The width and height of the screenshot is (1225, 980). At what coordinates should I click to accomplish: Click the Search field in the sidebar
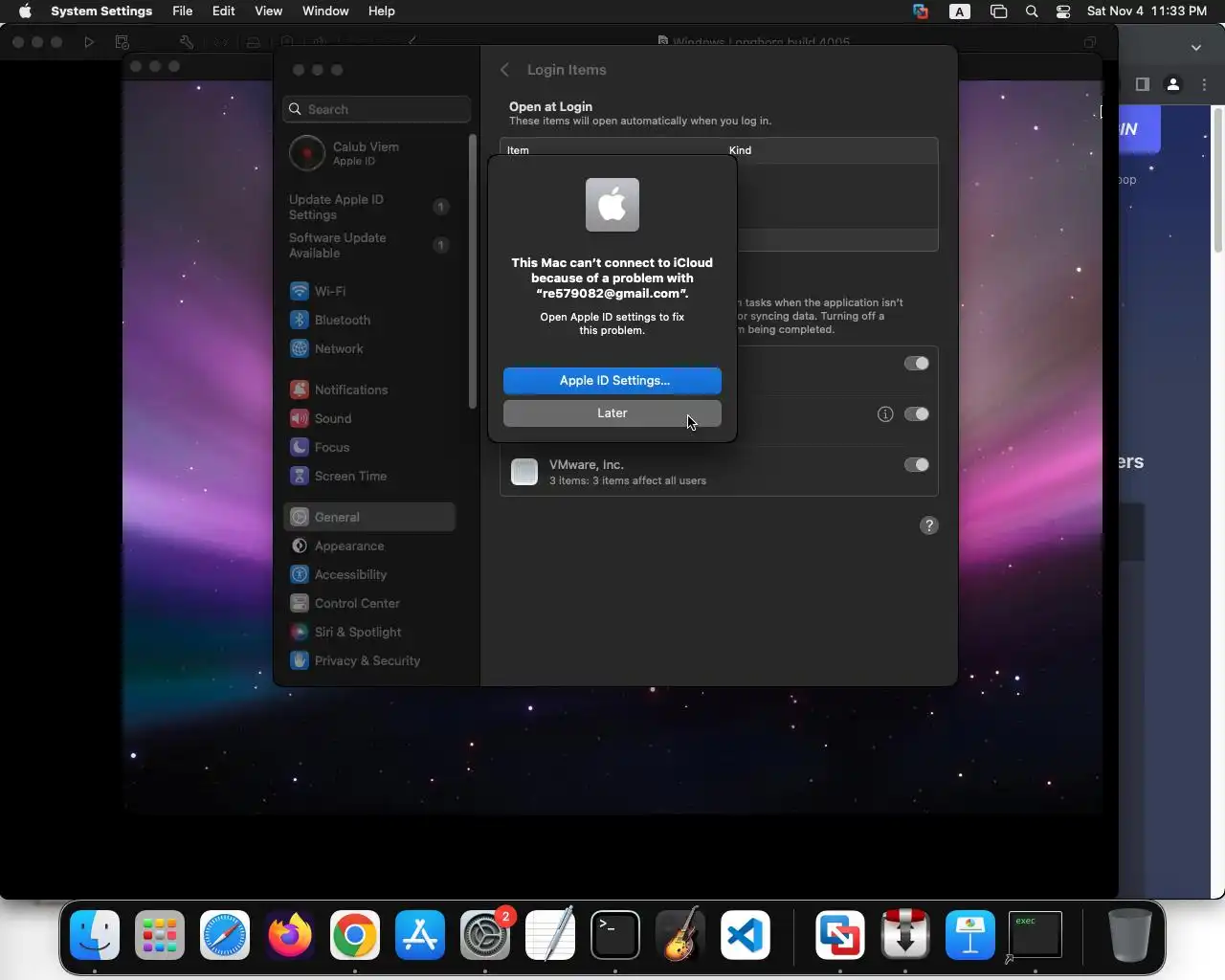point(377,109)
